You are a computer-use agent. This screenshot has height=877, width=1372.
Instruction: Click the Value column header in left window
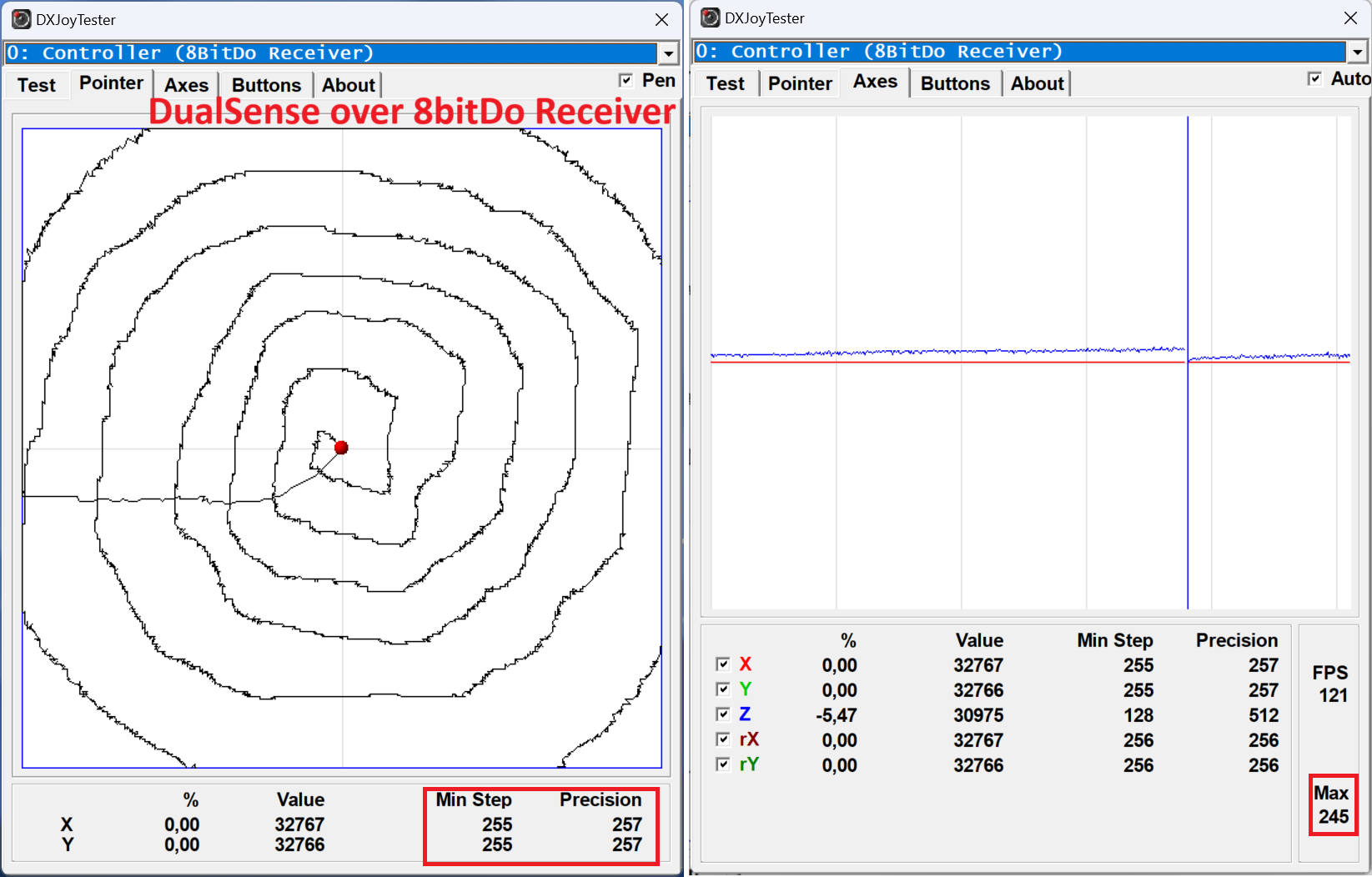click(x=300, y=799)
